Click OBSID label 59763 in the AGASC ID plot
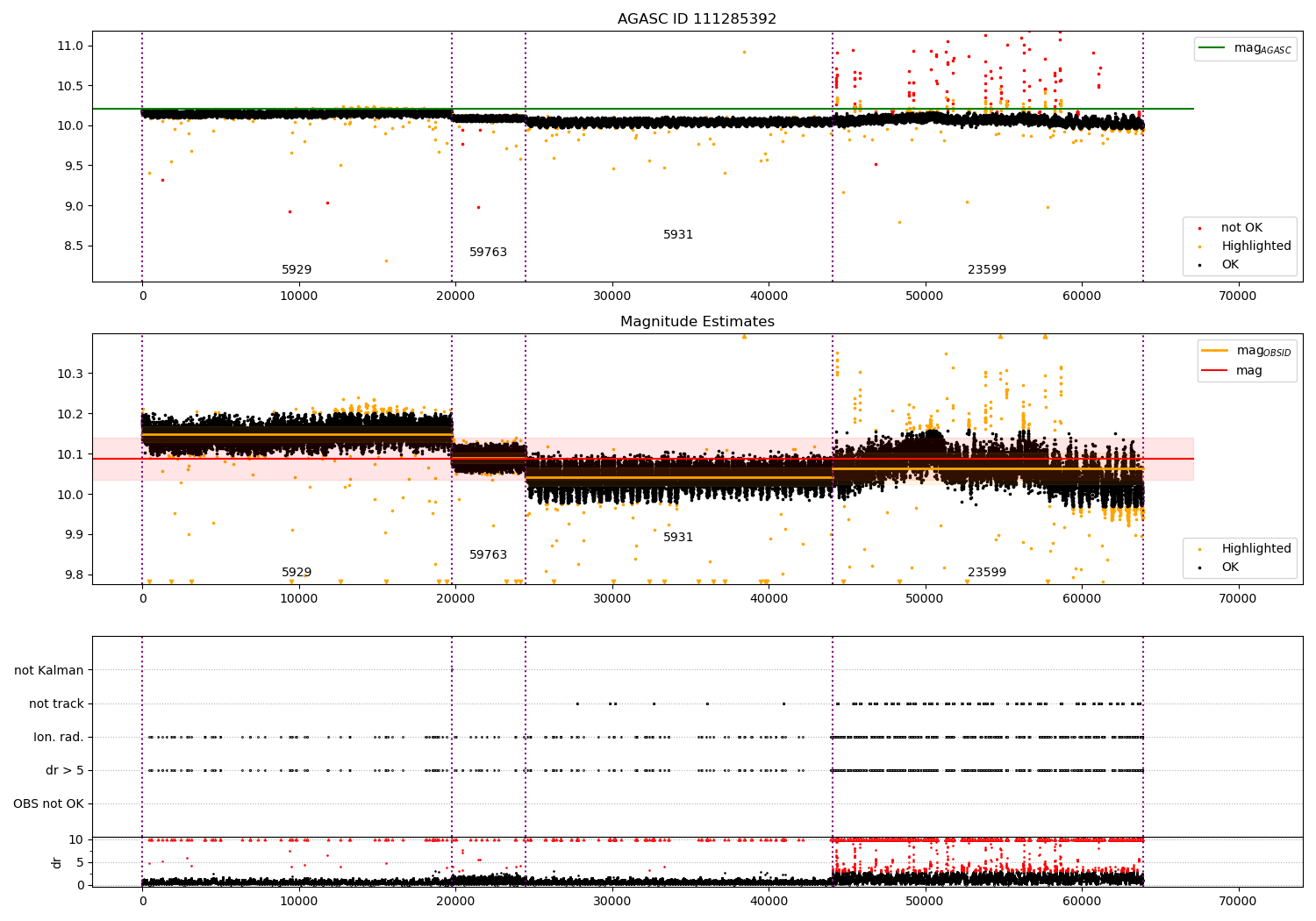 click(x=488, y=252)
